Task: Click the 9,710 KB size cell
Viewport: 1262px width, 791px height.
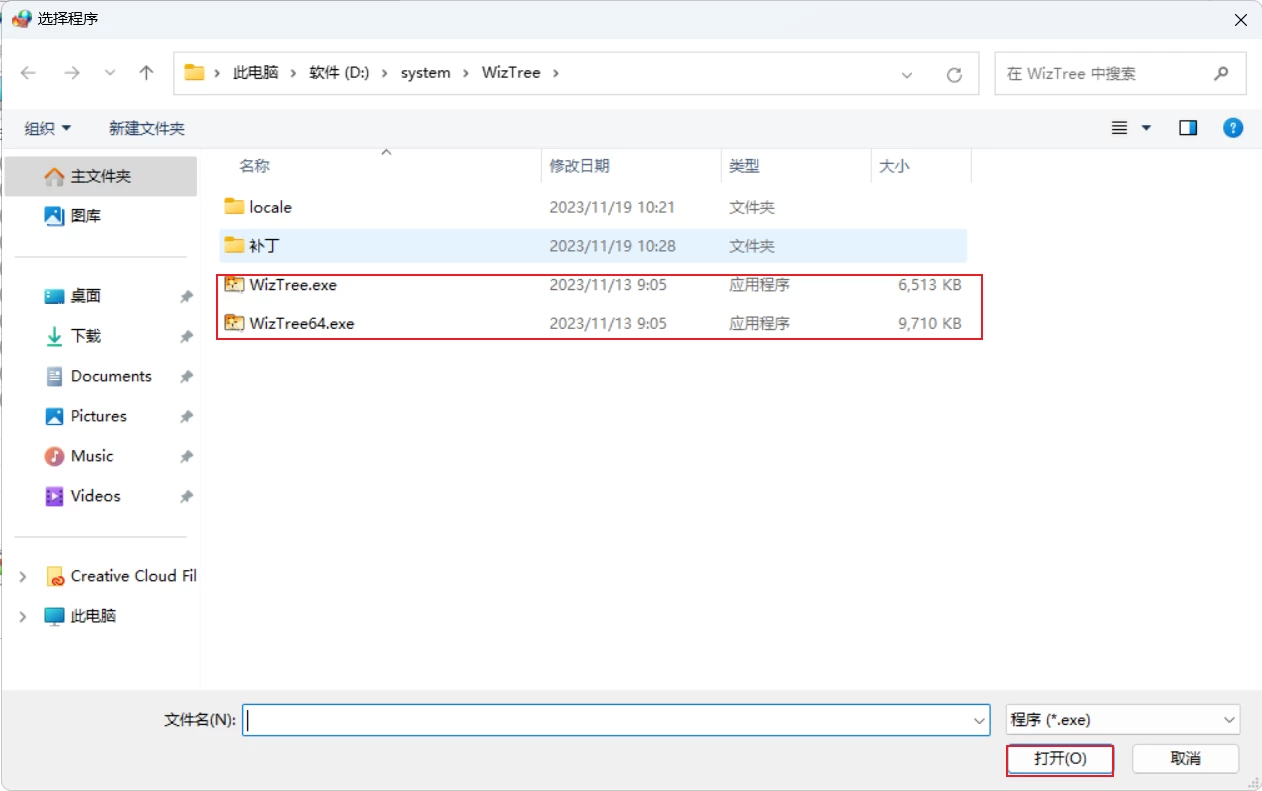Action: coord(929,323)
